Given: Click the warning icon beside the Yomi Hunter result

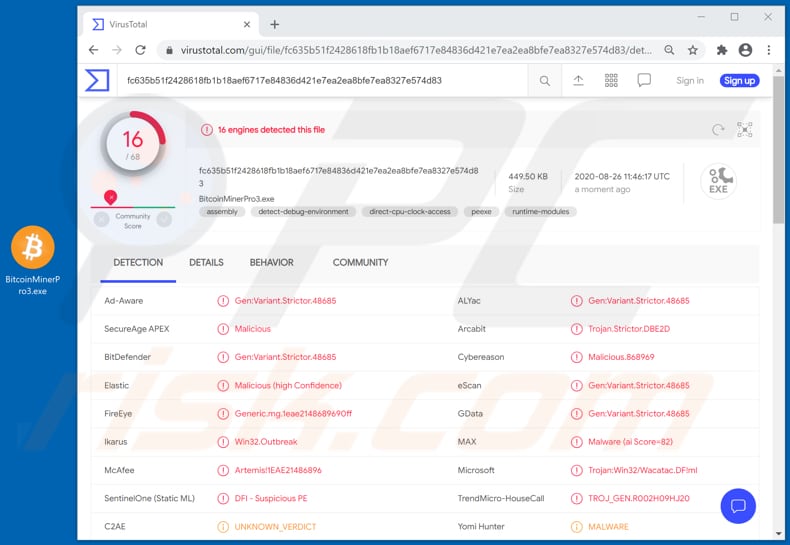Looking at the screenshot, I should click(x=576, y=526).
